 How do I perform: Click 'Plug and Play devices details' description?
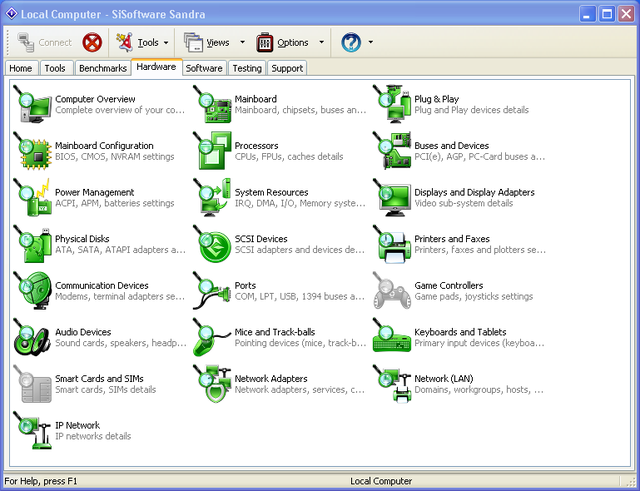tap(471, 110)
